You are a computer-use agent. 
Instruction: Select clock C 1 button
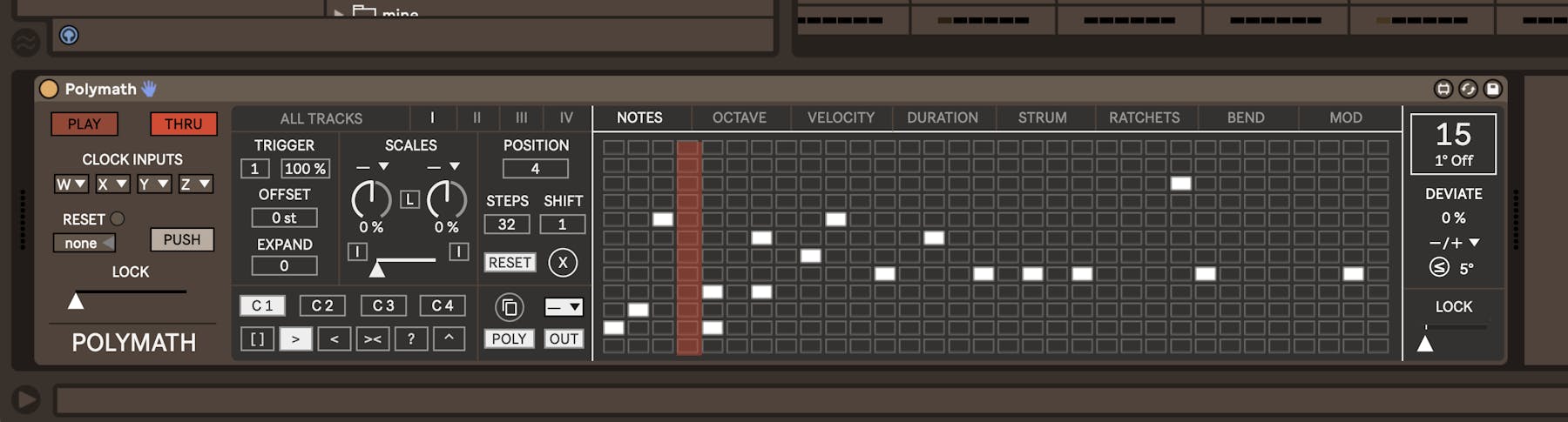(x=262, y=305)
